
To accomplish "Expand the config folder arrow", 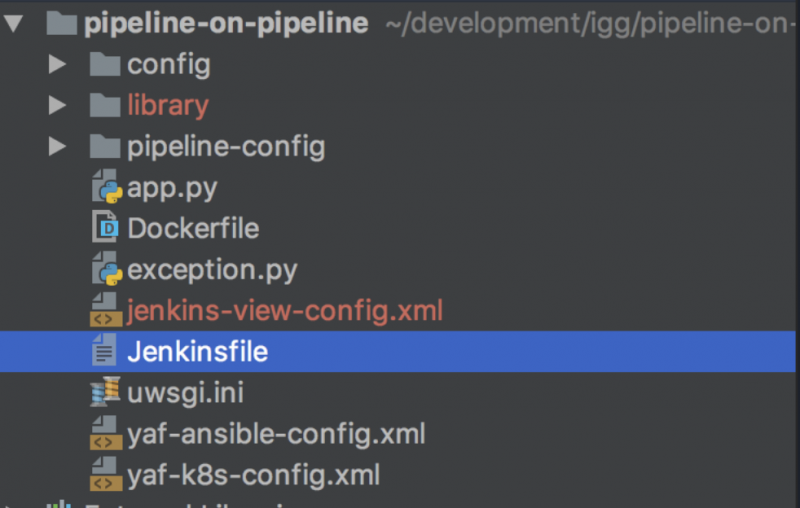I will [57, 65].
